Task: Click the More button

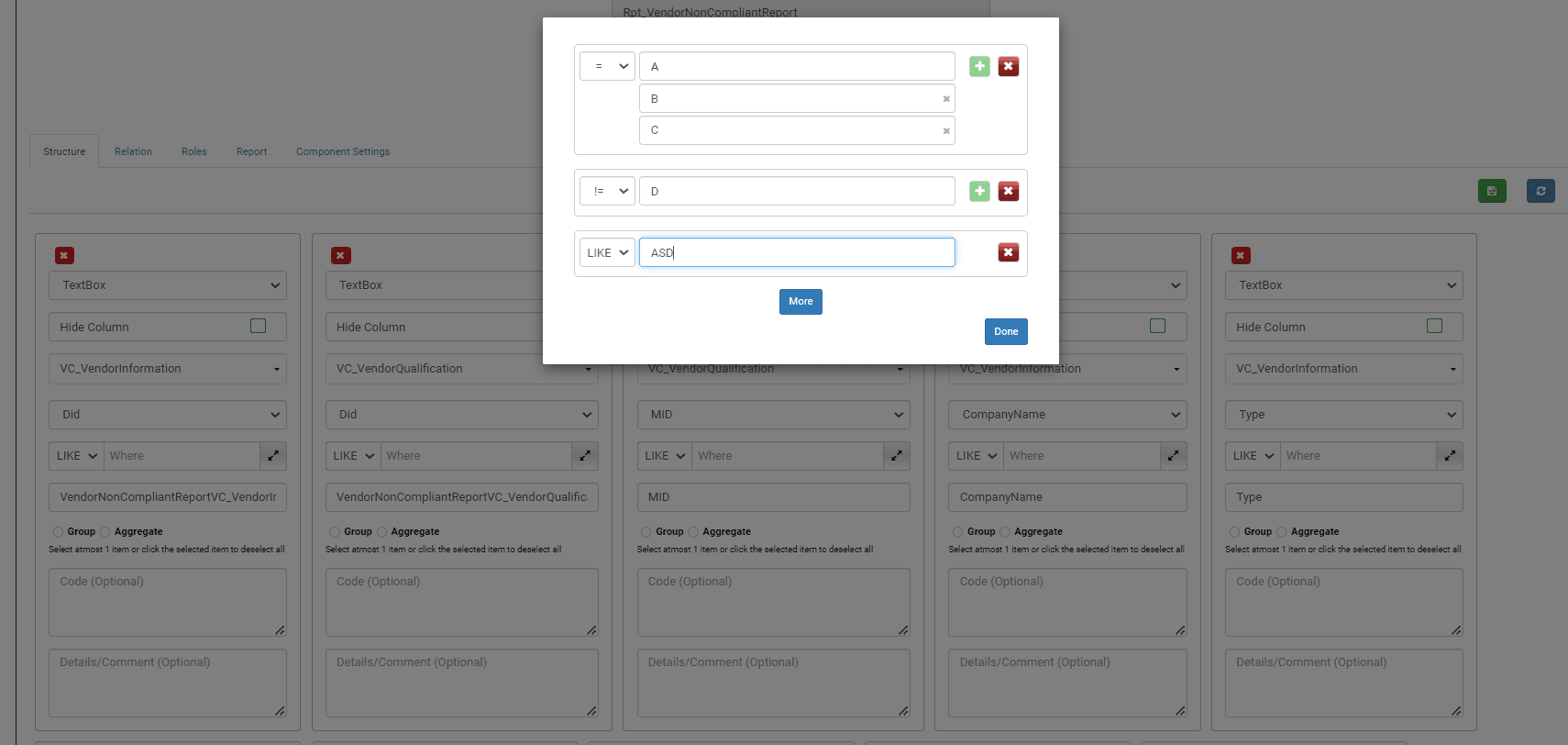Action: [801, 302]
